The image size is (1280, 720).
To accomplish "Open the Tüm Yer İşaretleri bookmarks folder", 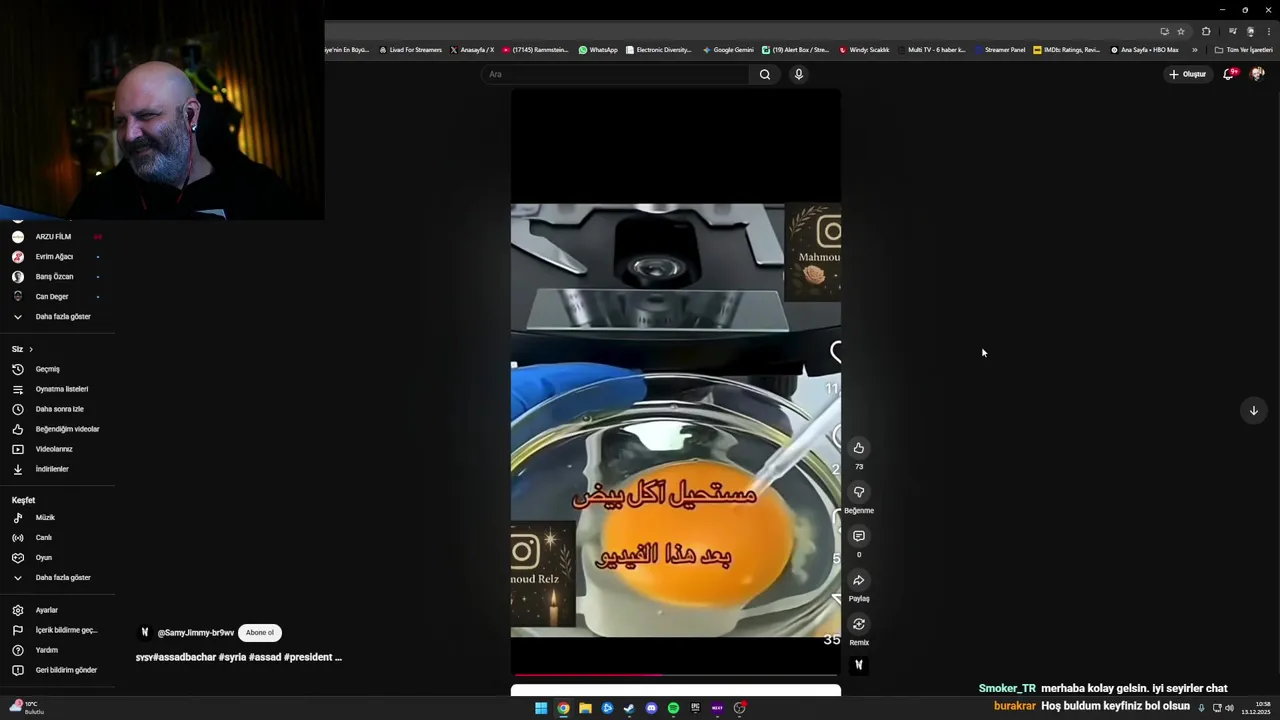I will pyautogui.click(x=1243, y=50).
